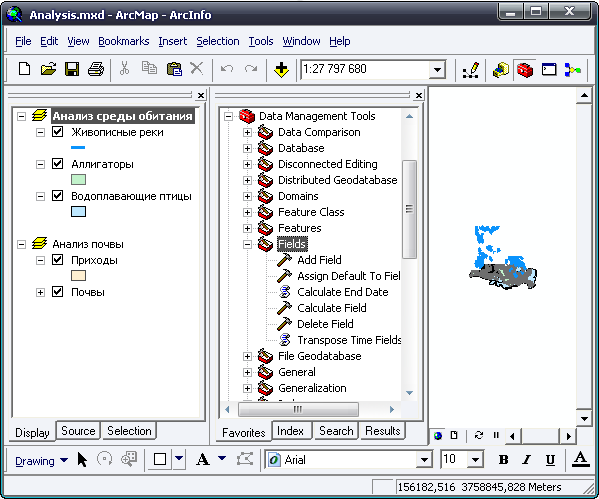This screenshot has width=599, height=499.
Task: Open the Selection menu
Action: pos(218,41)
